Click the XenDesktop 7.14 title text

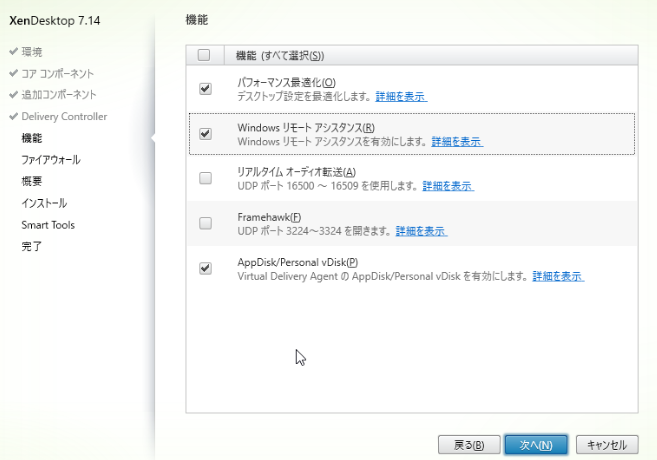coord(55,21)
